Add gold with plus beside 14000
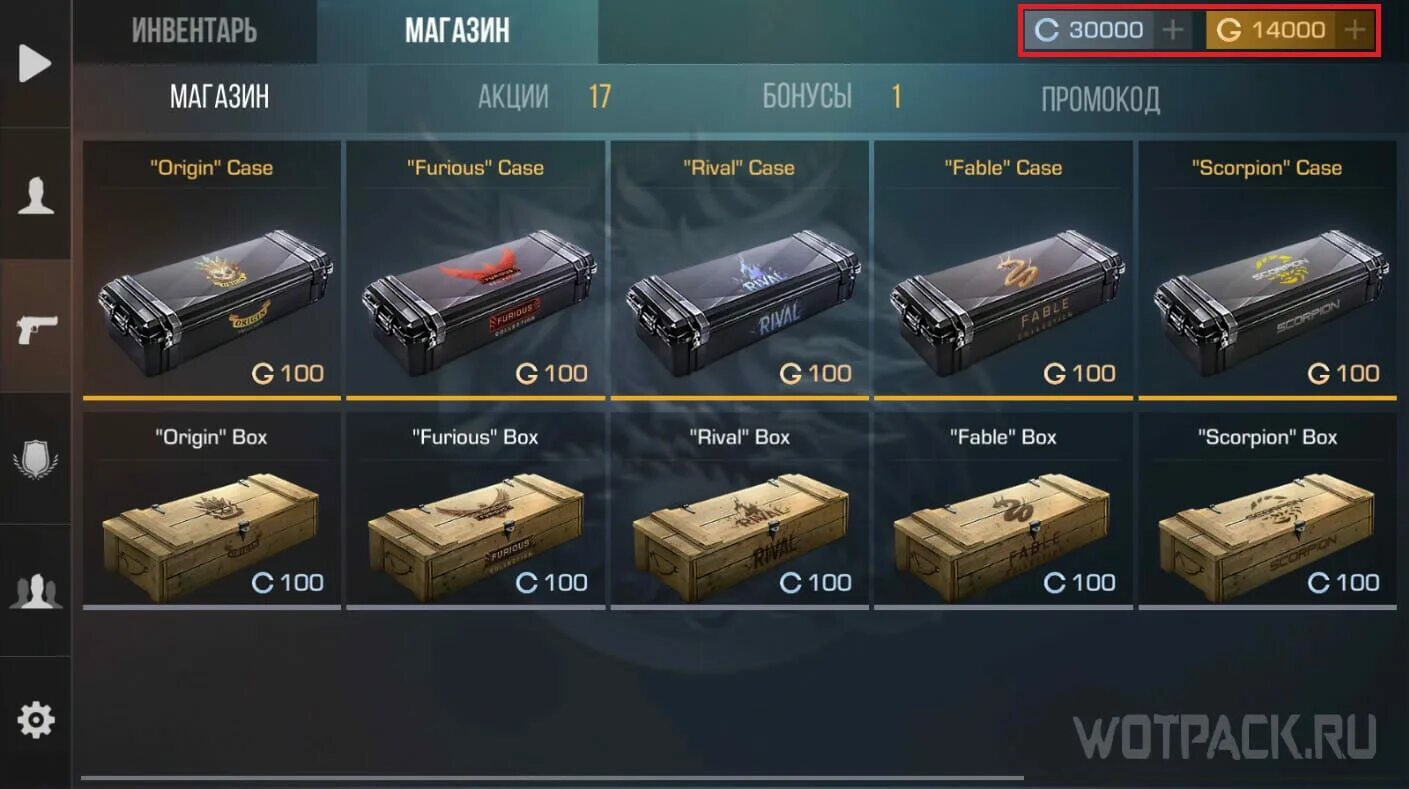Viewport: 1409px width, 789px height. point(1355,30)
